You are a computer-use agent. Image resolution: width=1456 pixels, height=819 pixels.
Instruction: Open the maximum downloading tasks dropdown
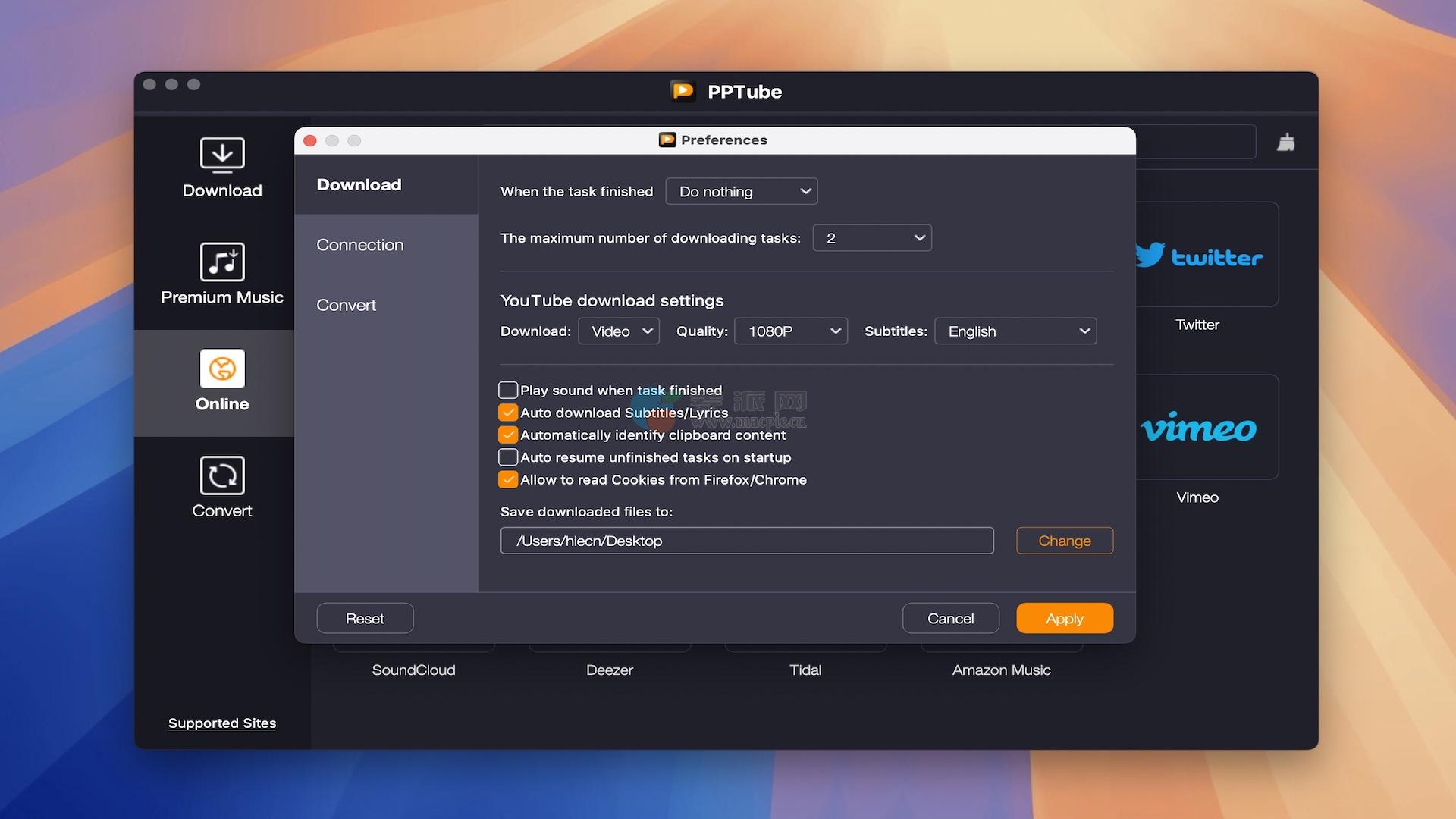coord(872,238)
